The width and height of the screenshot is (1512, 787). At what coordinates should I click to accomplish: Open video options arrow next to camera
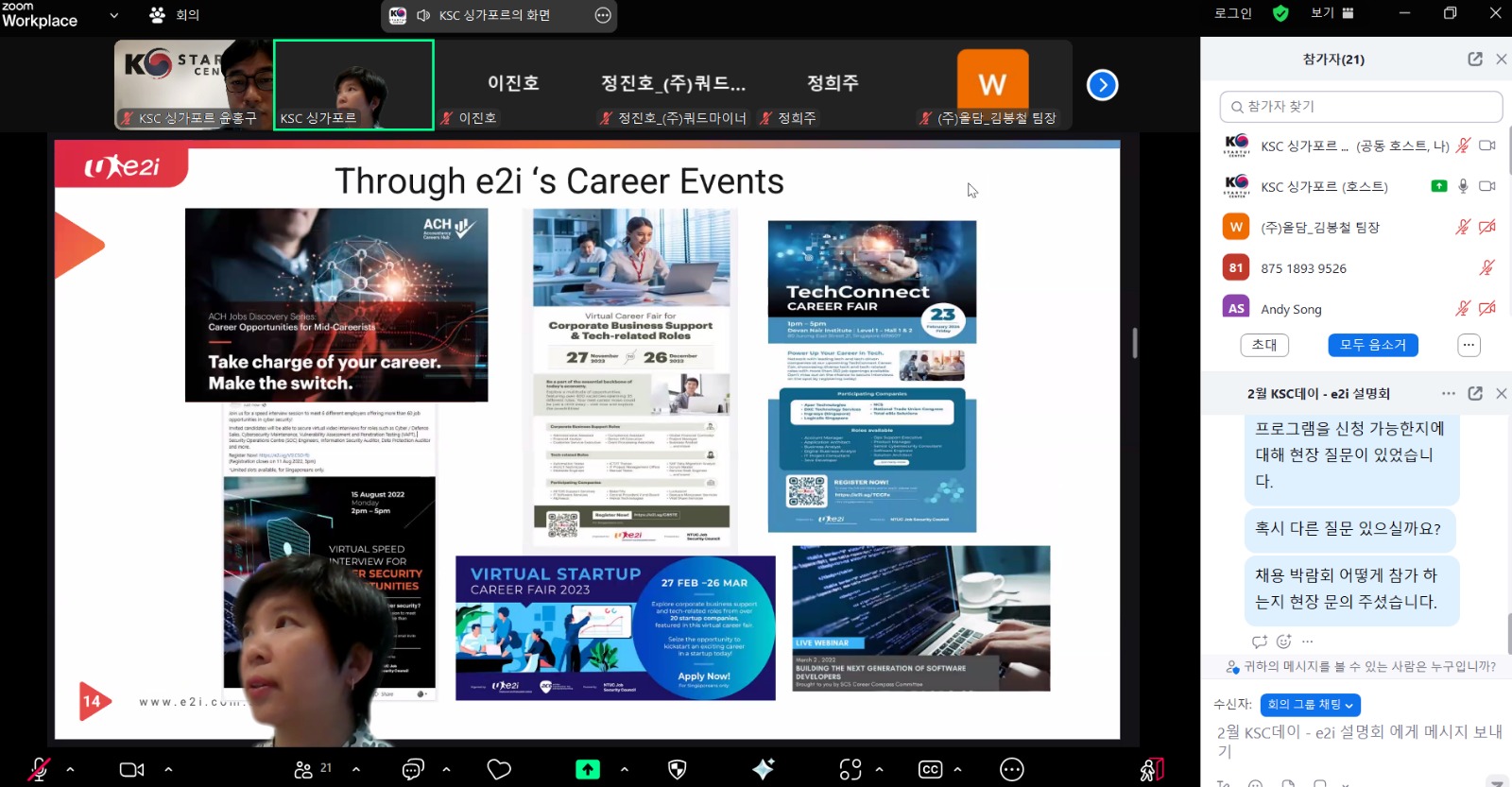click(x=168, y=770)
